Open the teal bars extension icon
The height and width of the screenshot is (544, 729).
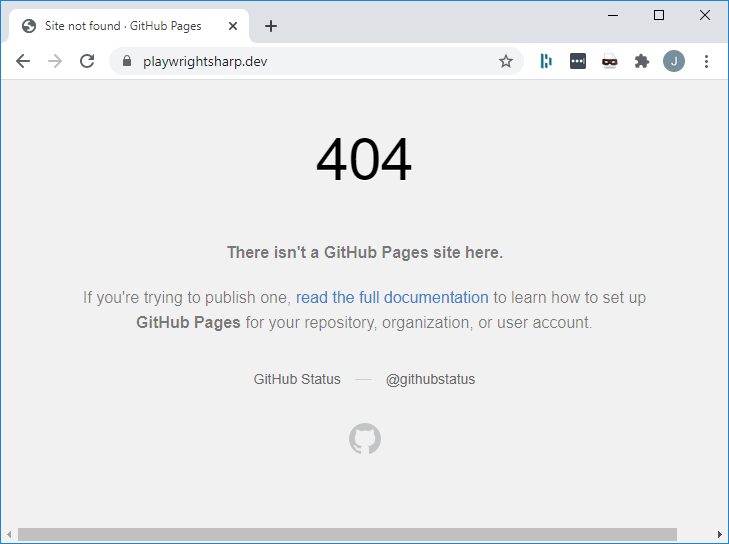point(546,61)
